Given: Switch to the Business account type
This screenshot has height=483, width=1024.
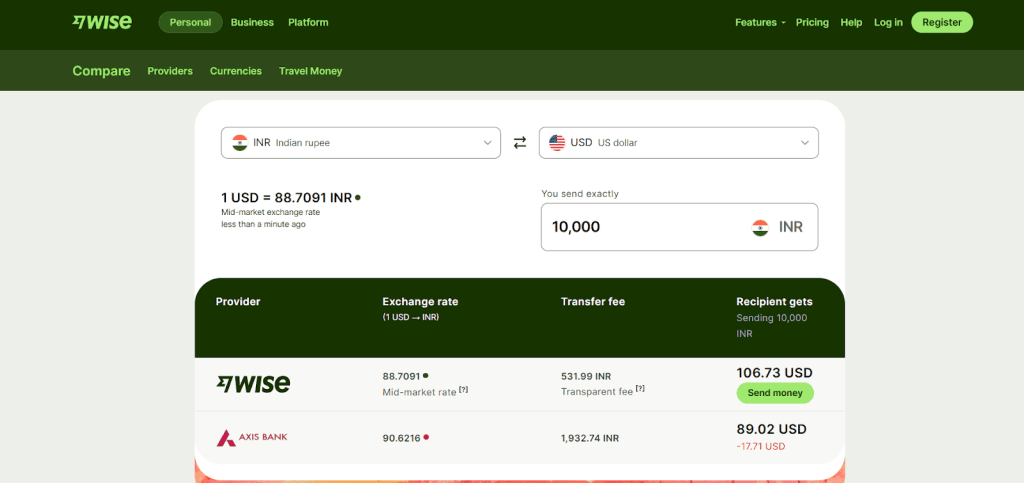Looking at the screenshot, I should point(252,22).
